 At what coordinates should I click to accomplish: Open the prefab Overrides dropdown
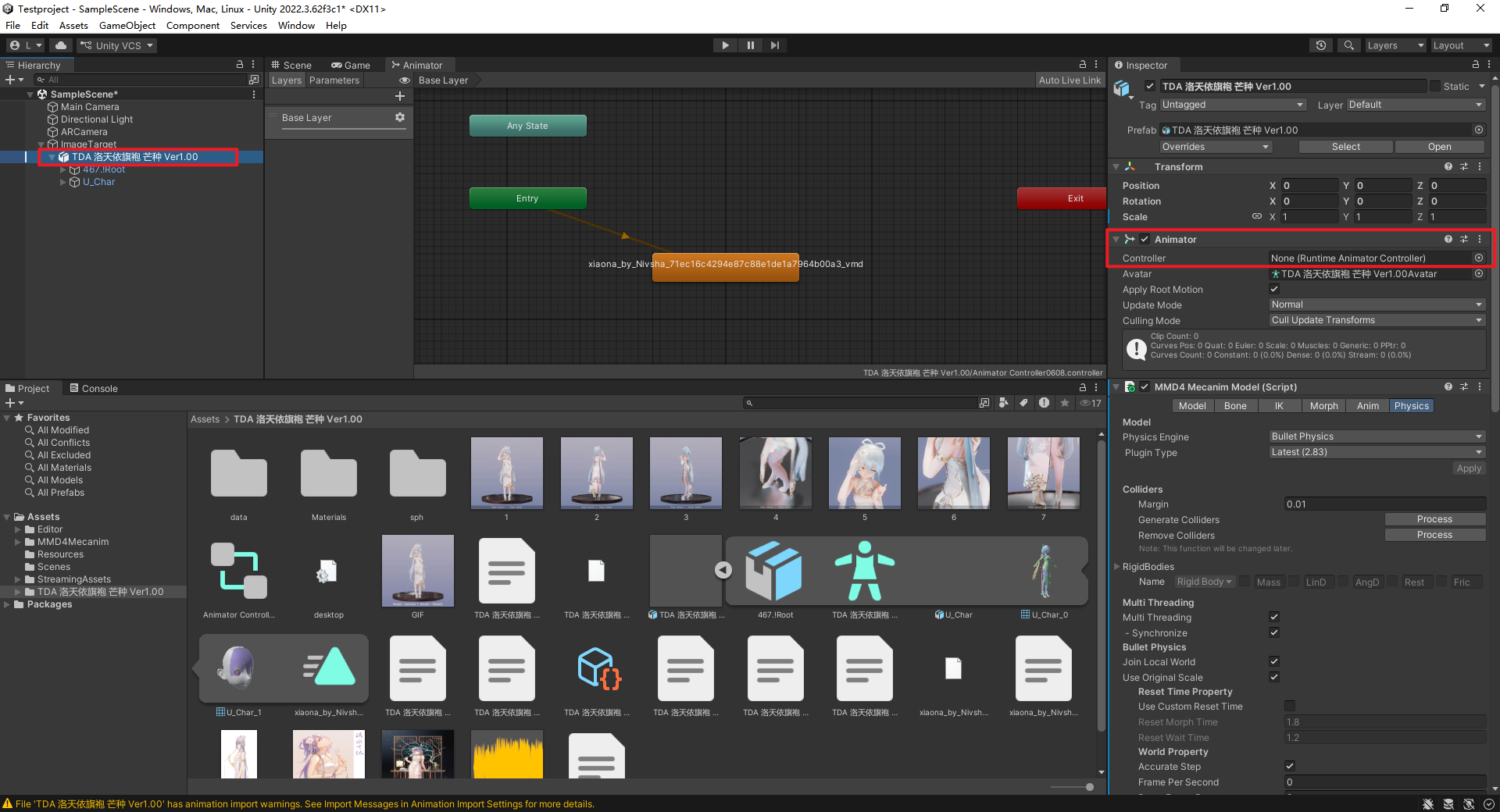pyautogui.click(x=1216, y=147)
